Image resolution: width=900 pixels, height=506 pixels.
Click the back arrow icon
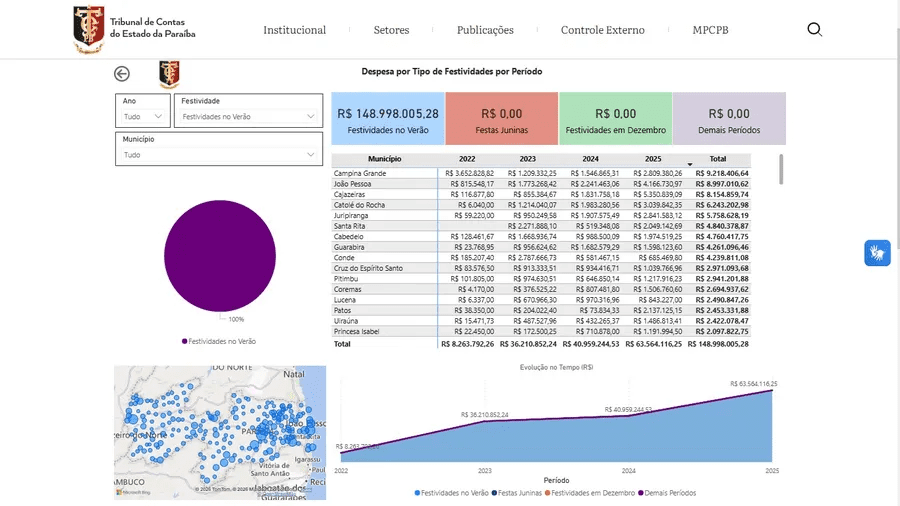click(x=122, y=74)
